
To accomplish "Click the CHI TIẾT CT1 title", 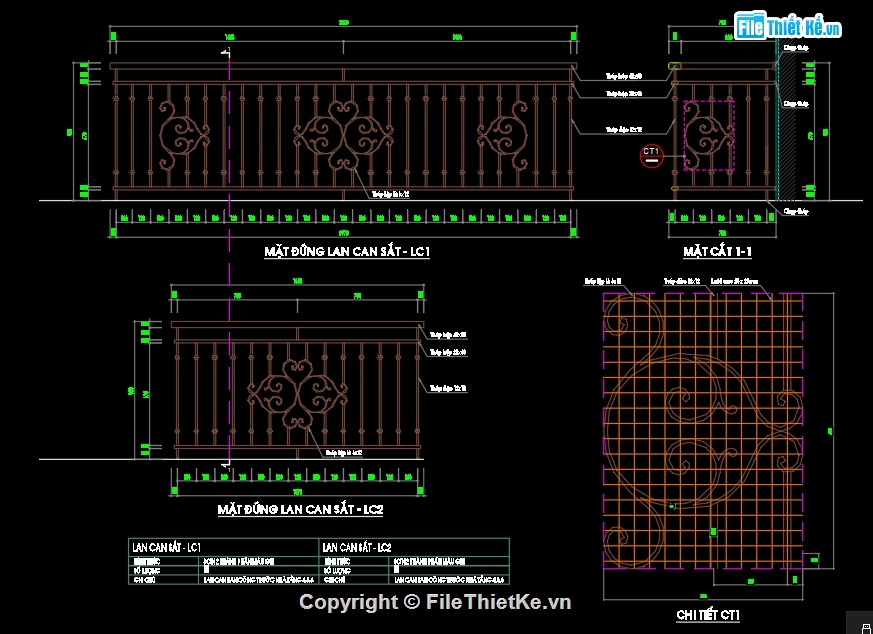I will pyautogui.click(x=707, y=615).
